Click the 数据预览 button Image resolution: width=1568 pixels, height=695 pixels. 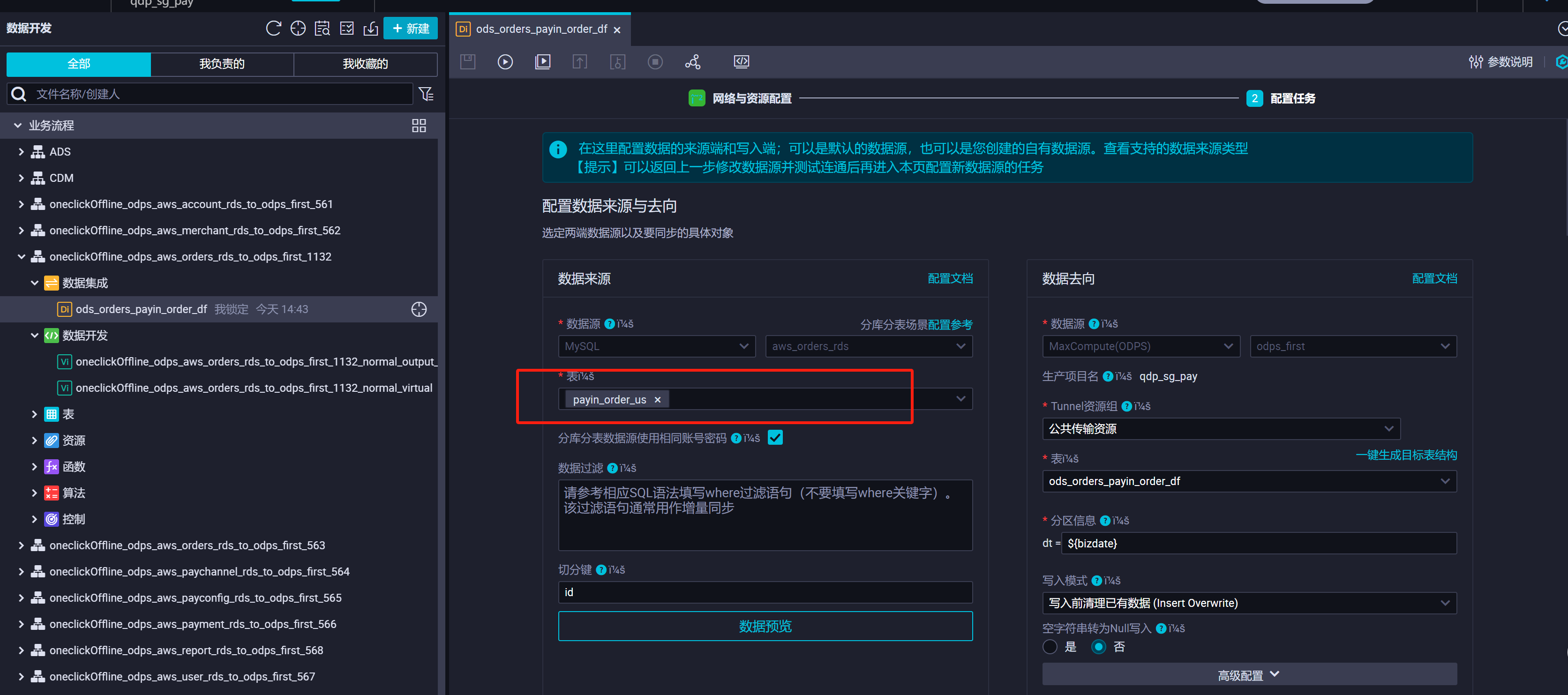click(x=765, y=626)
